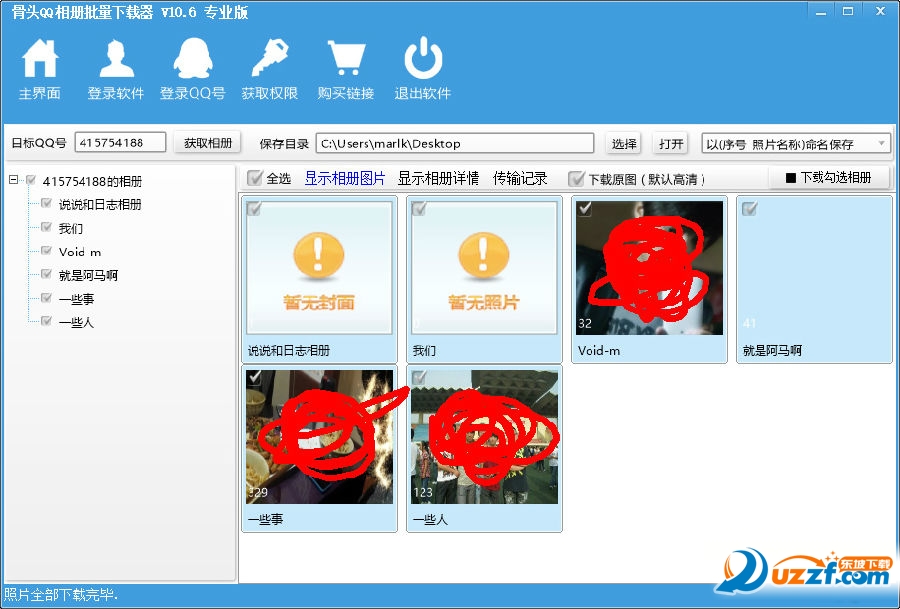Go to the 主界面 home icon
Viewport: 900px width, 609px height.
click(x=40, y=60)
